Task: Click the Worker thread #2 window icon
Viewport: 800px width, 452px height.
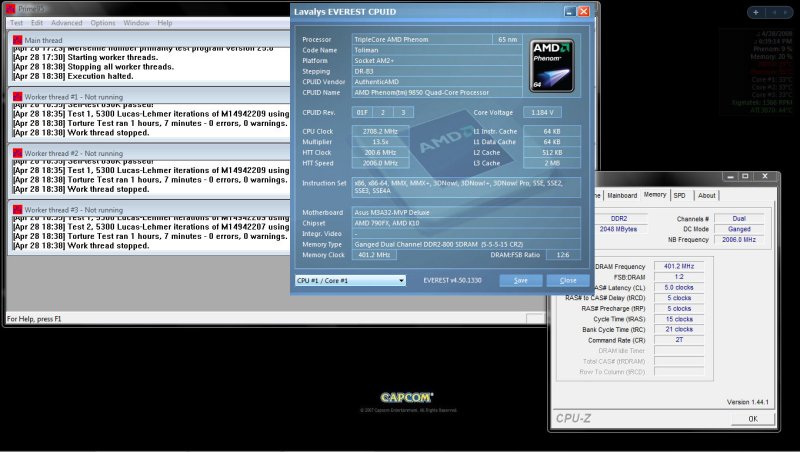Action: pos(17,153)
